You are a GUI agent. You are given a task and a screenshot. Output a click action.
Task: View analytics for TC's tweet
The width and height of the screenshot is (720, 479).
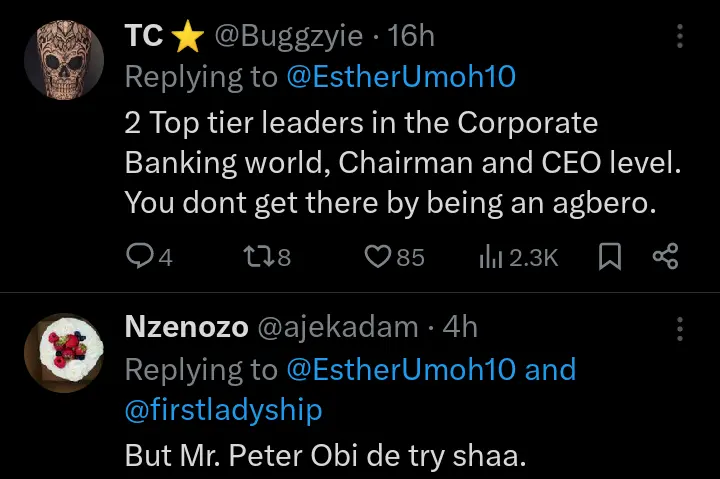(491, 257)
